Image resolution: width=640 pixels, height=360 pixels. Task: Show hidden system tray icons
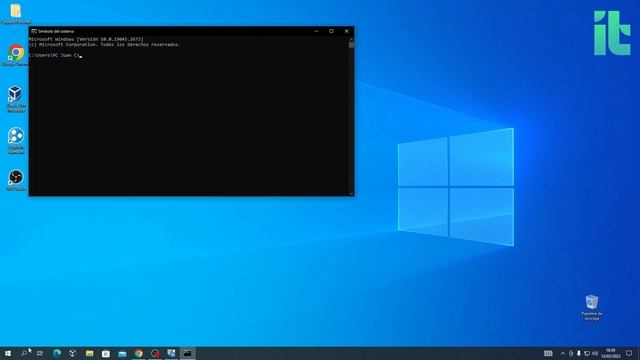tap(563, 353)
